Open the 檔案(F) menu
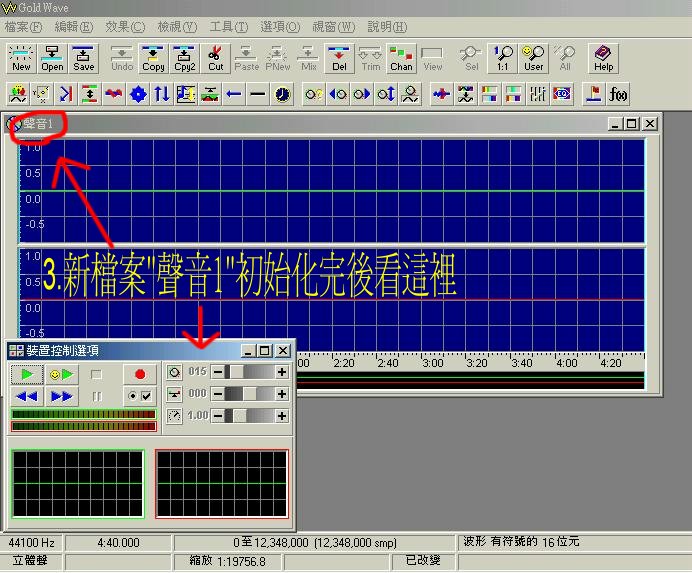 tap(24, 26)
